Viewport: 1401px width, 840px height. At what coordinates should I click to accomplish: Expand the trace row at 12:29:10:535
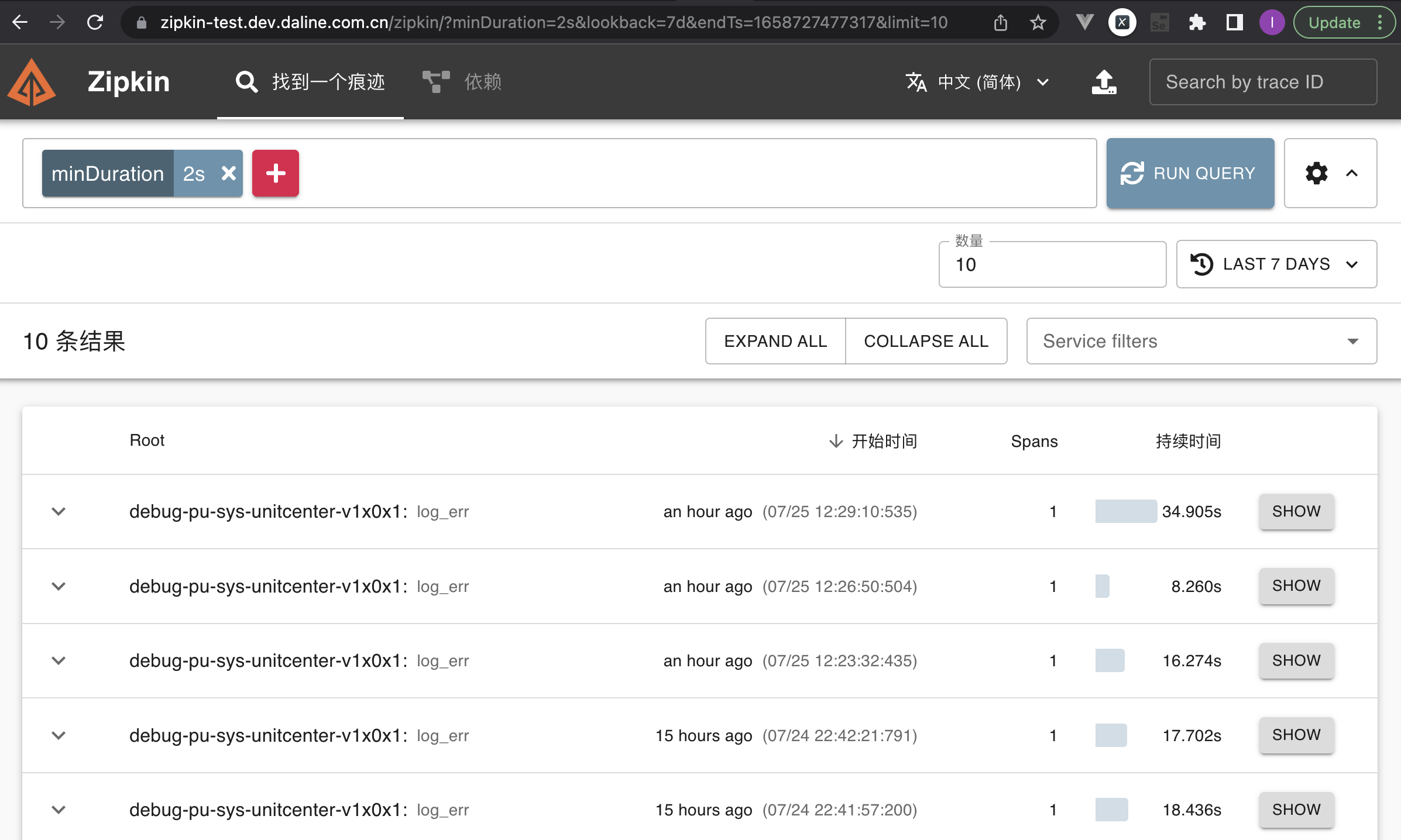(59, 511)
